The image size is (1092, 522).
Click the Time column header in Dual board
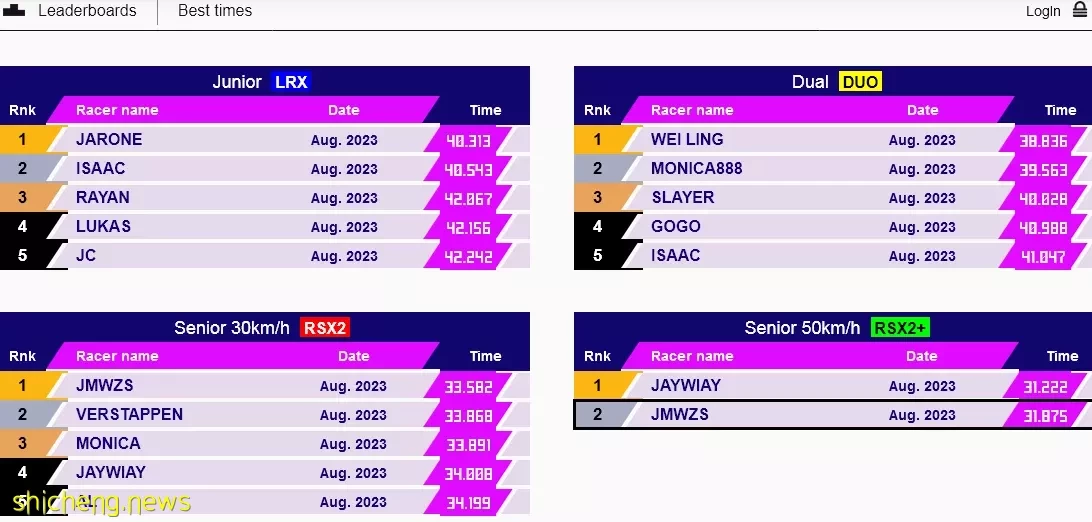coord(1060,110)
